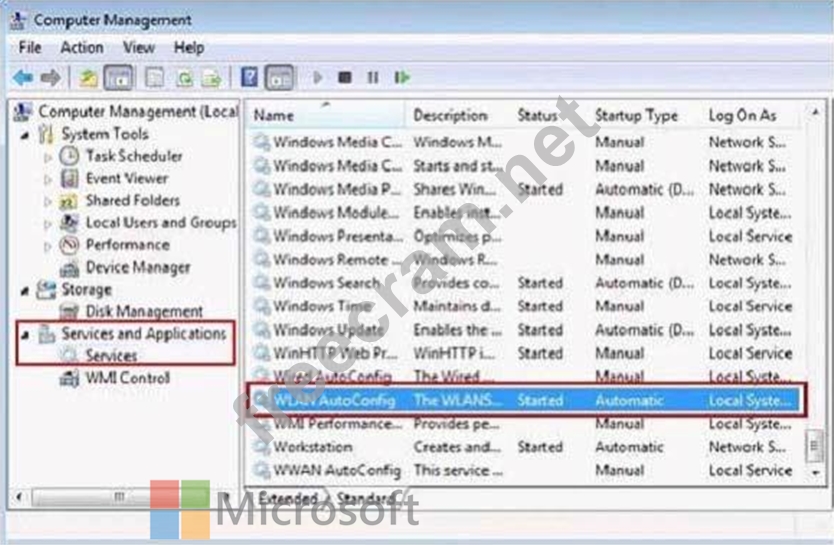Sort by Status column header
Screen dimensions: 834x545
click(x=550, y=115)
